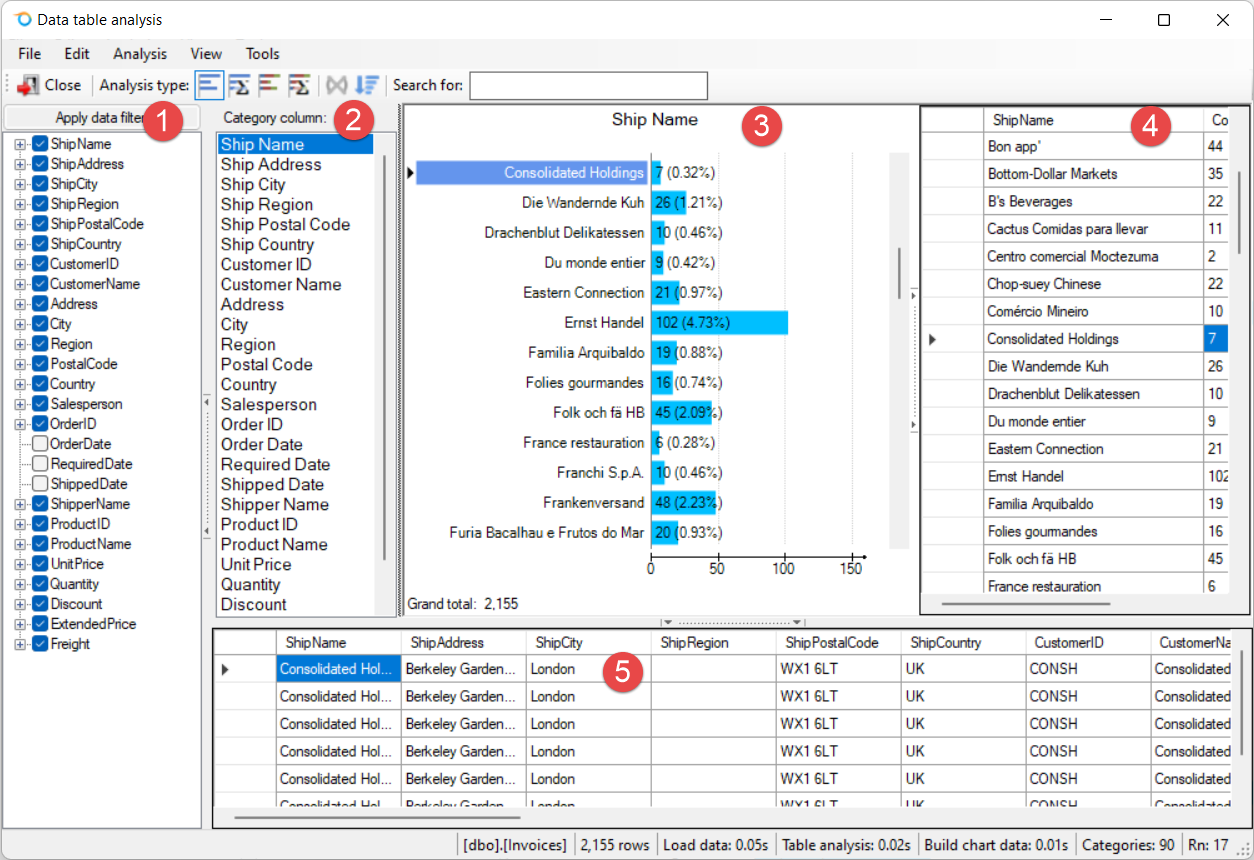Uncheck the ShipName checkbox
This screenshot has width=1254, height=860.
[40, 144]
